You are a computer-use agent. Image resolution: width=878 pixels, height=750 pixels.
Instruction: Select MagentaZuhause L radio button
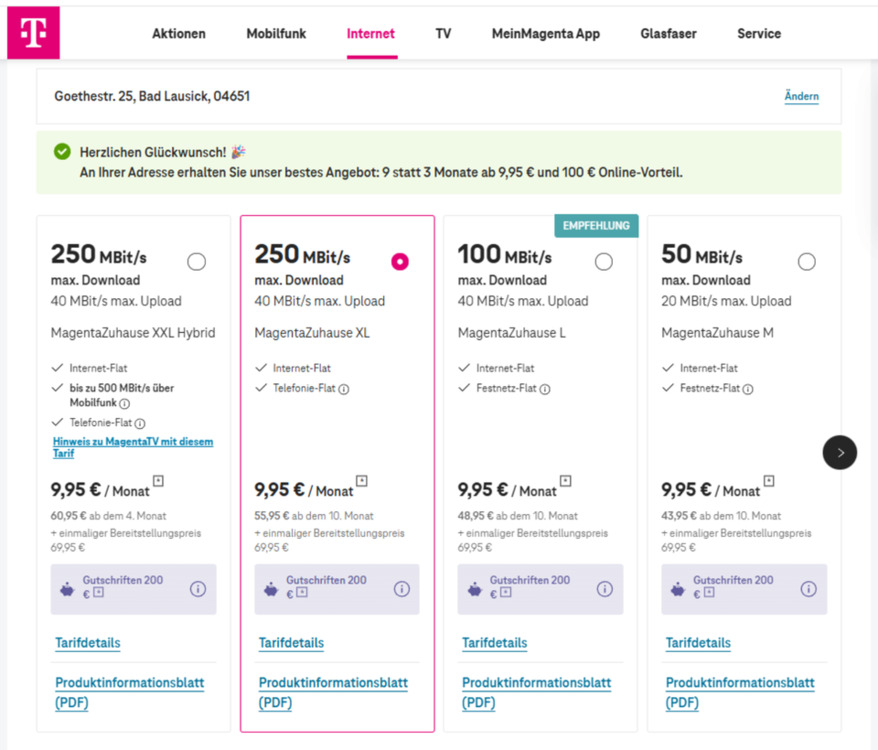click(604, 262)
